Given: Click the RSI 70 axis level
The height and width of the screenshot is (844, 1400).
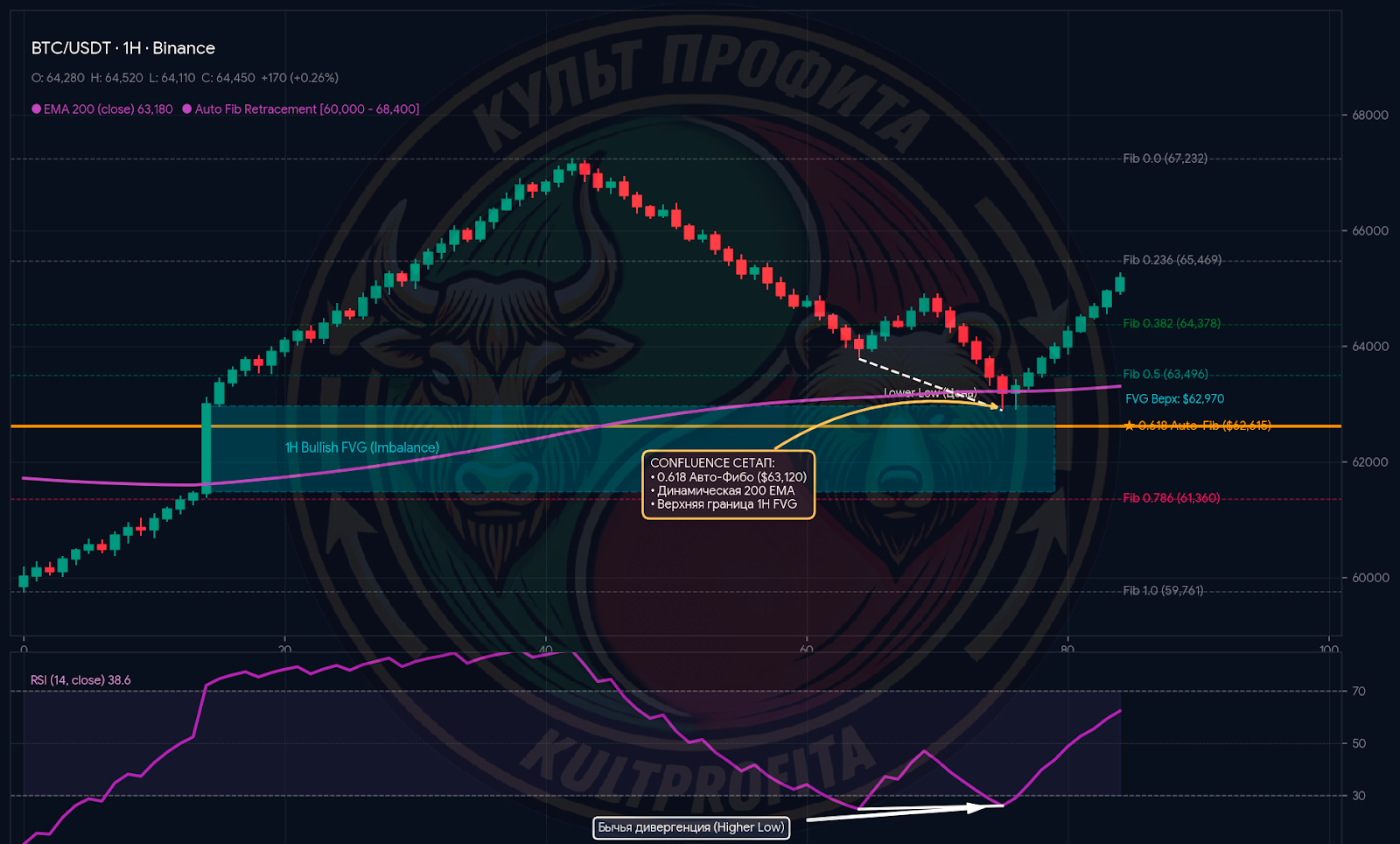Looking at the screenshot, I should (x=1359, y=692).
